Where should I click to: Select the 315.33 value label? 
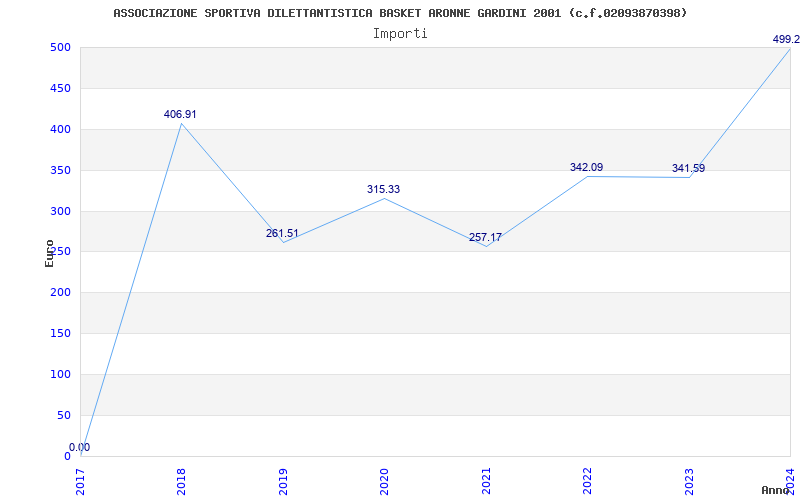383,189
